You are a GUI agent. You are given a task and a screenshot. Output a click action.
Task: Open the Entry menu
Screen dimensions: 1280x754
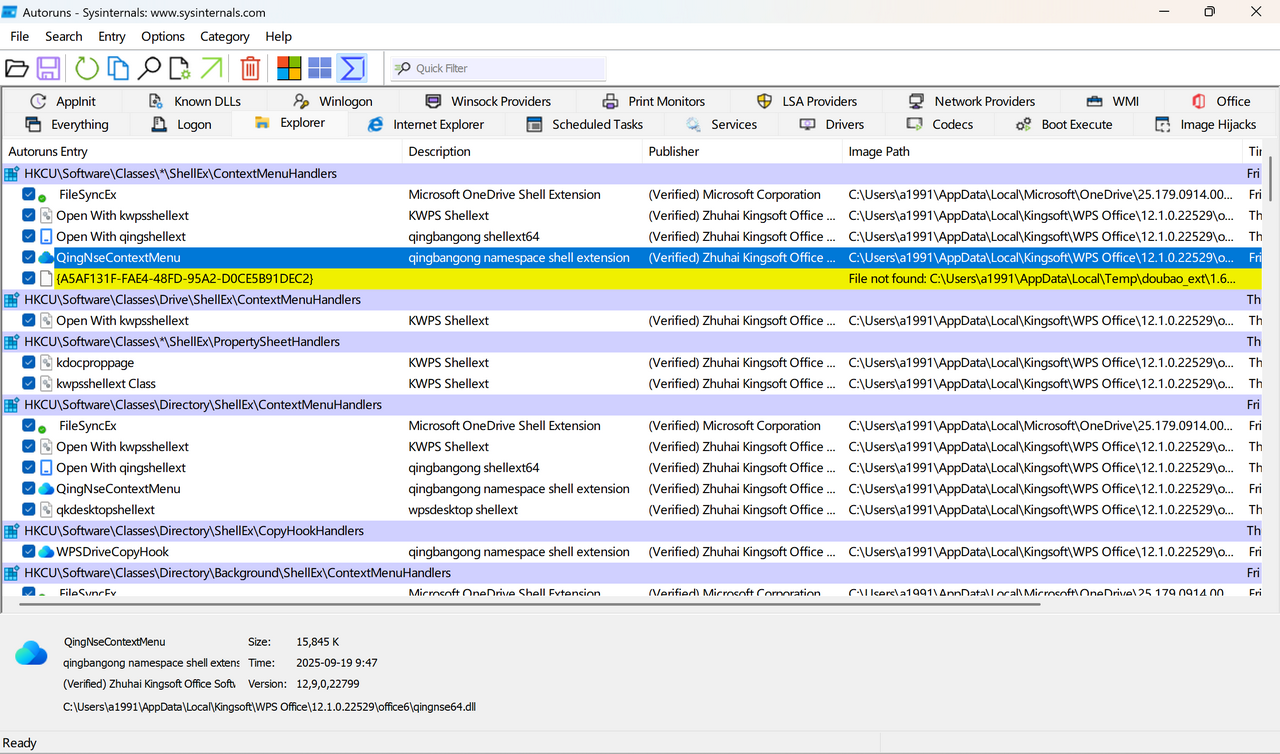[x=112, y=36]
